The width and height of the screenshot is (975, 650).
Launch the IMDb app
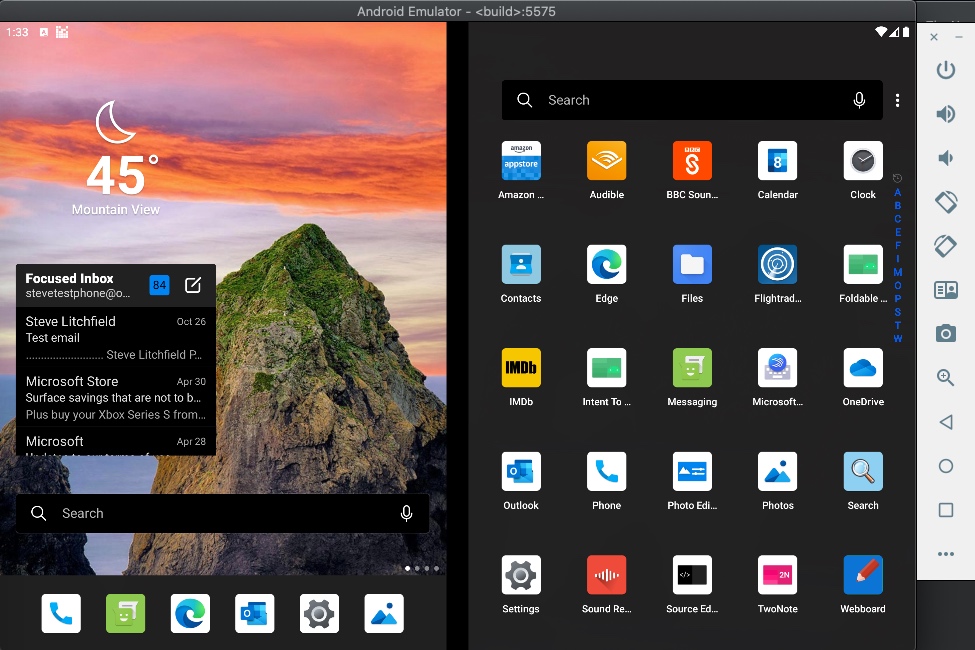(521, 368)
